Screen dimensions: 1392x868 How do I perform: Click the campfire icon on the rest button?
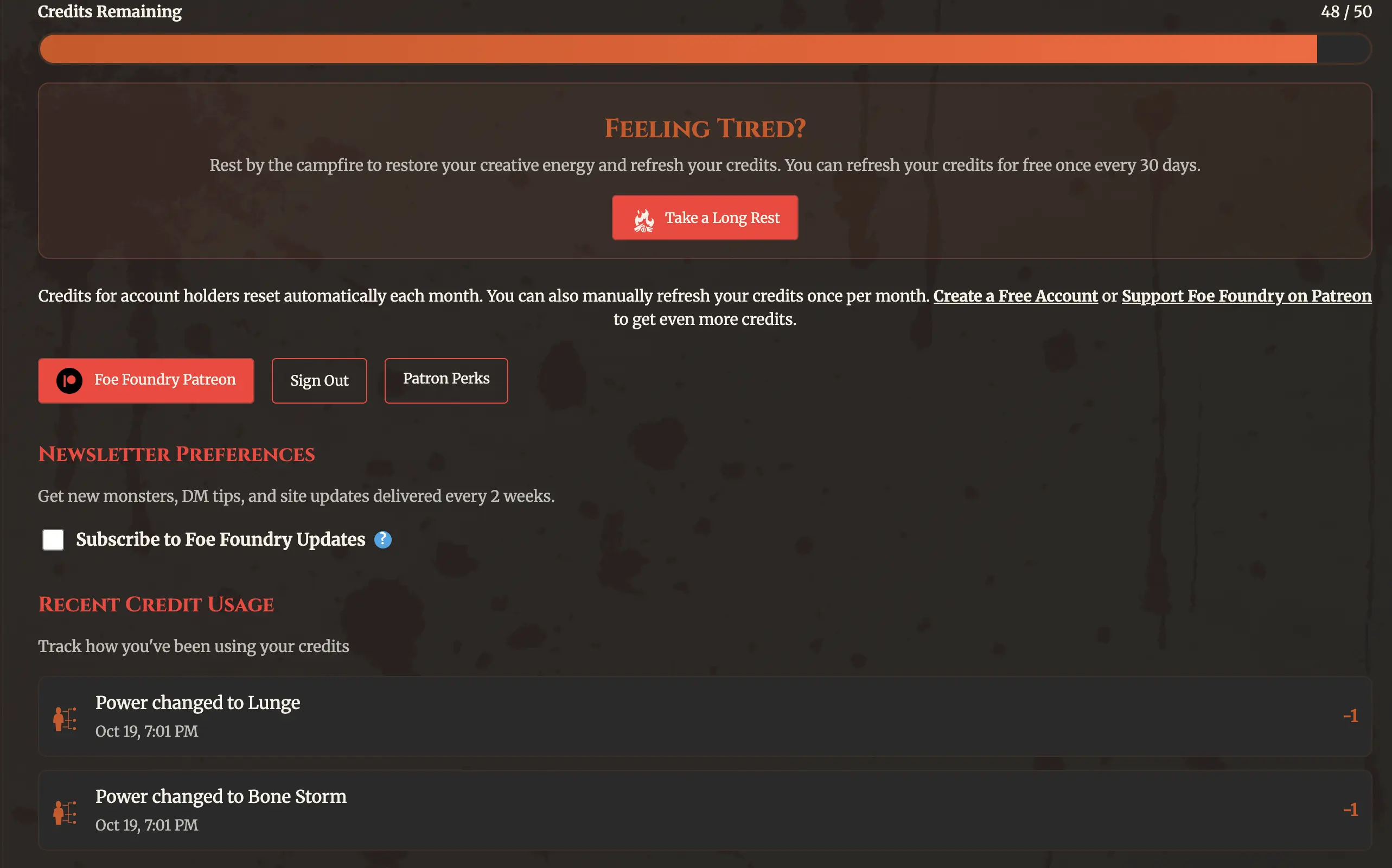coord(644,218)
